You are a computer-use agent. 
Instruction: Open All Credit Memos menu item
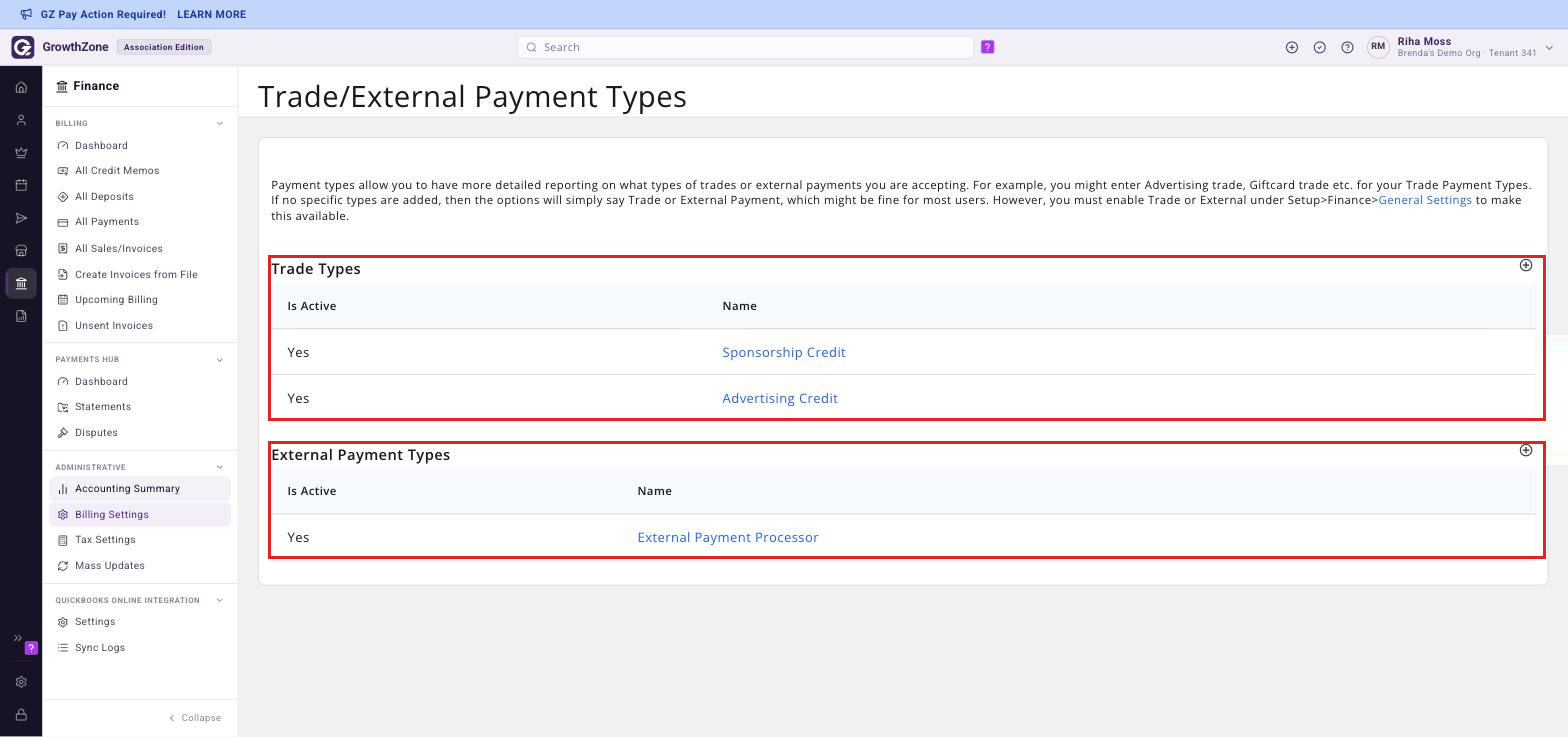click(x=117, y=171)
